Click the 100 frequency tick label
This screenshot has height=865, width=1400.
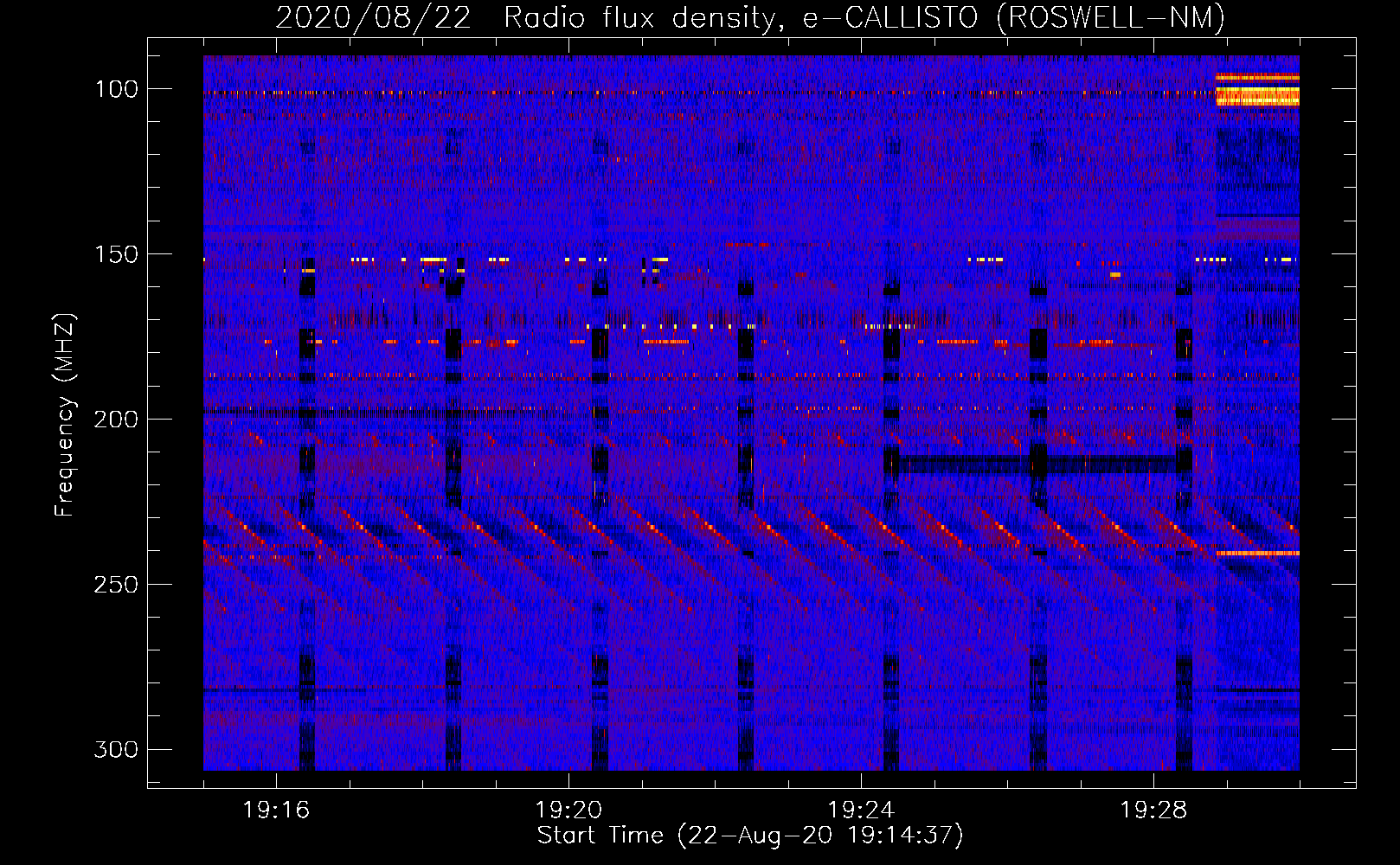pos(116,89)
